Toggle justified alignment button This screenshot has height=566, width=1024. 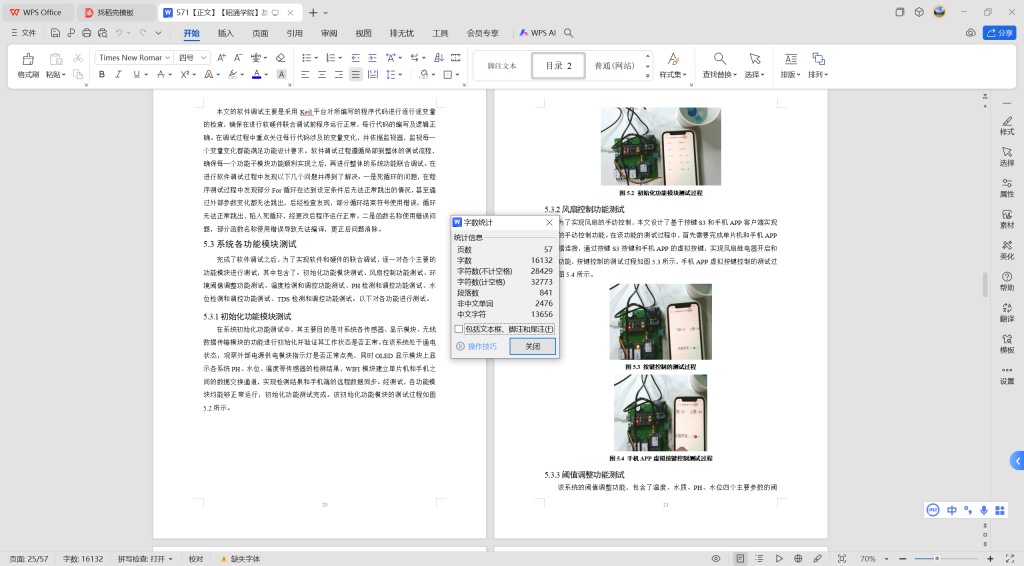(x=355, y=74)
